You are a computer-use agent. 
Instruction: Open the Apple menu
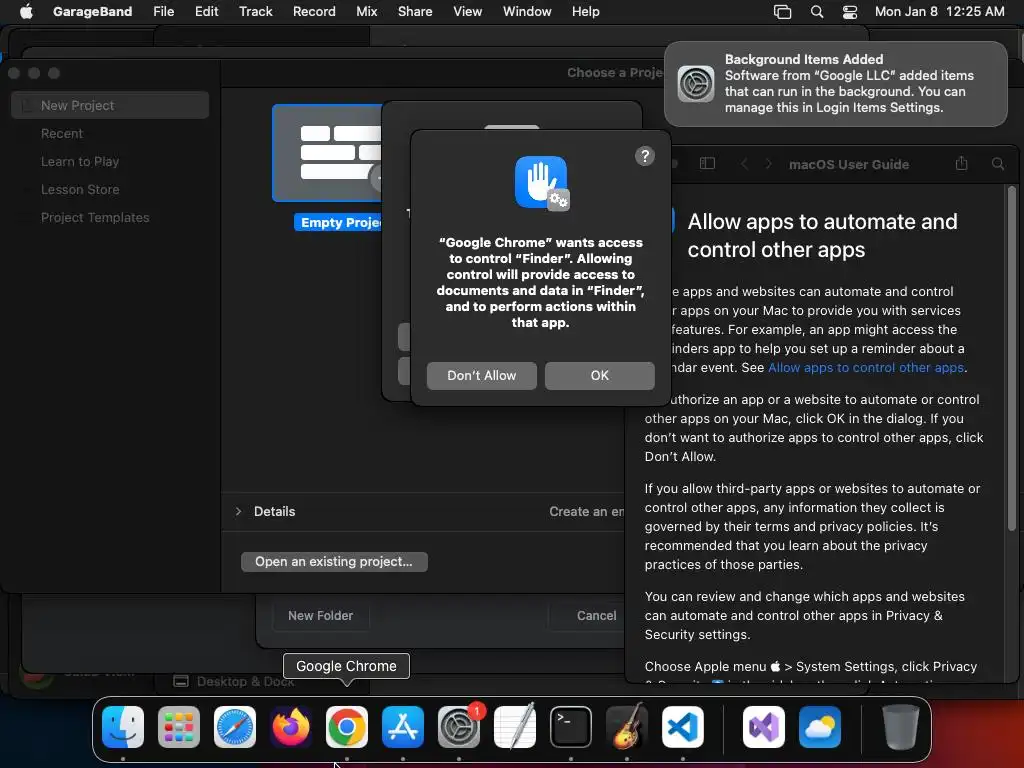(x=26, y=12)
